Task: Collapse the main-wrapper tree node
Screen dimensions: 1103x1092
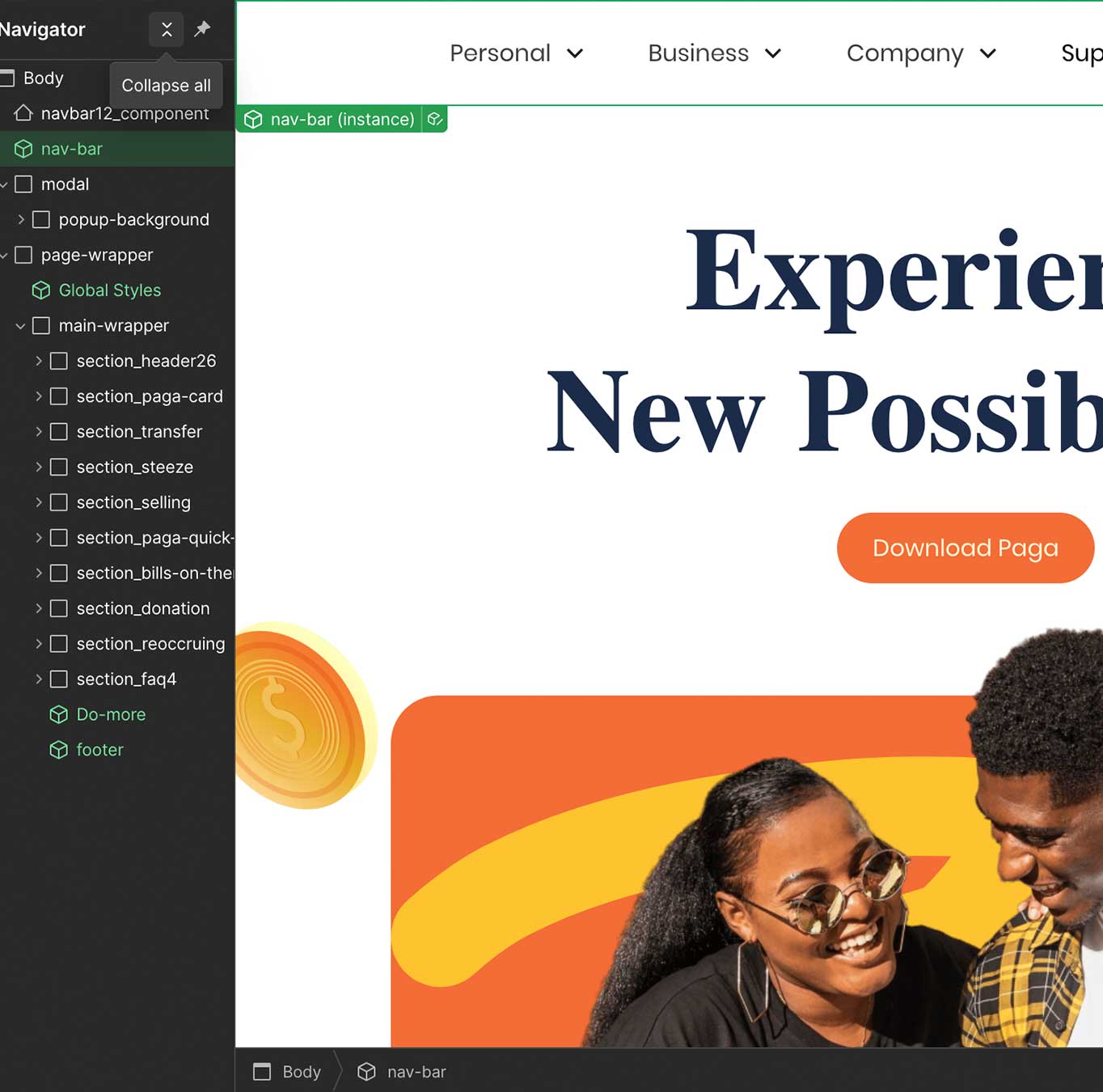Action: [21, 326]
